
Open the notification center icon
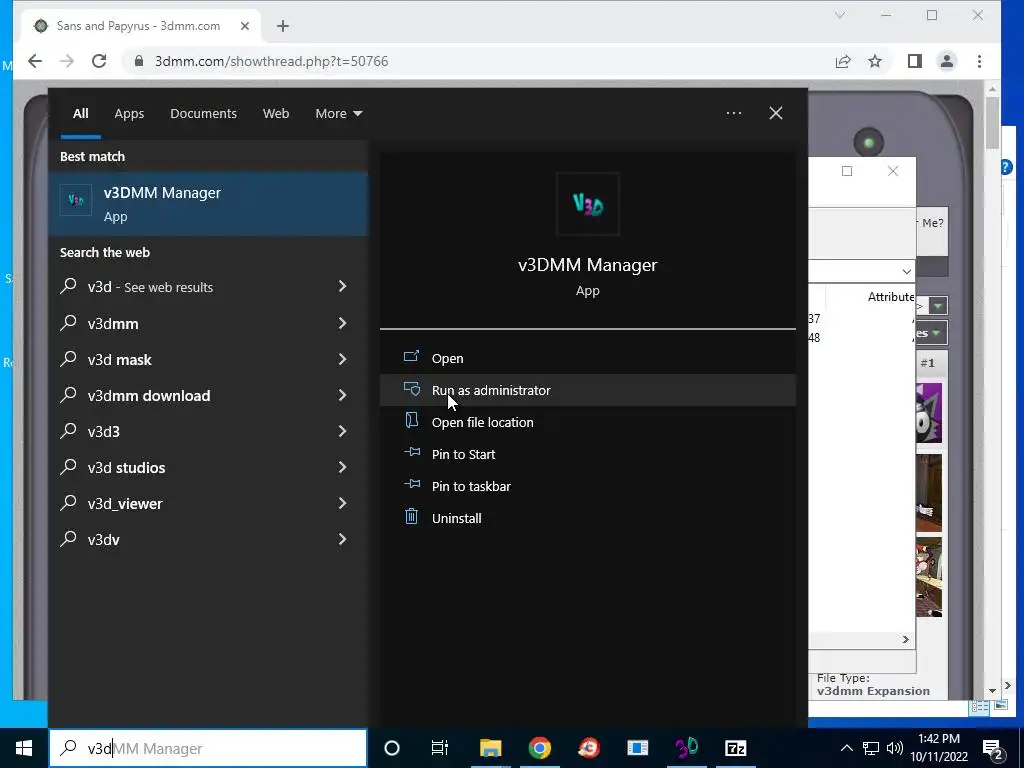click(x=993, y=748)
